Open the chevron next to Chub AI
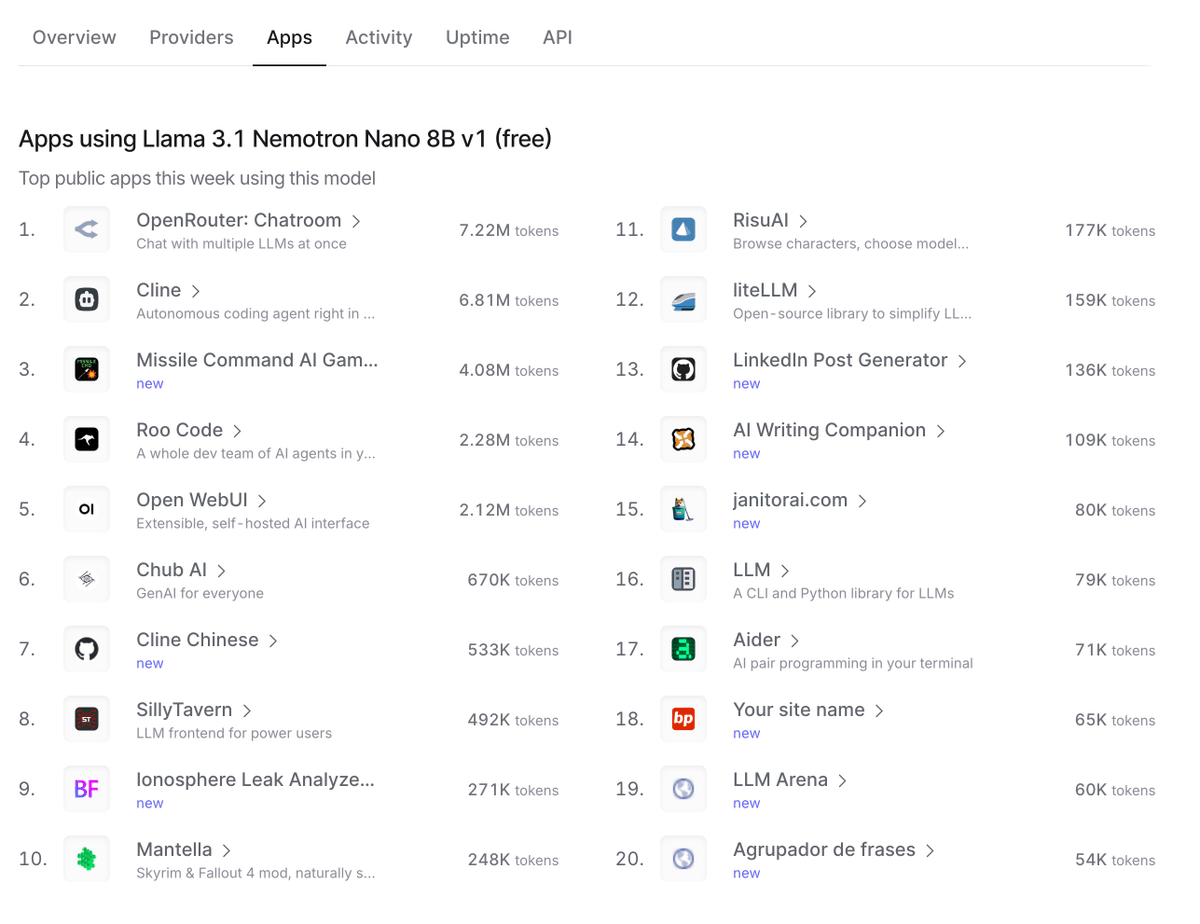 pyautogui.click(x=221, y=571)
